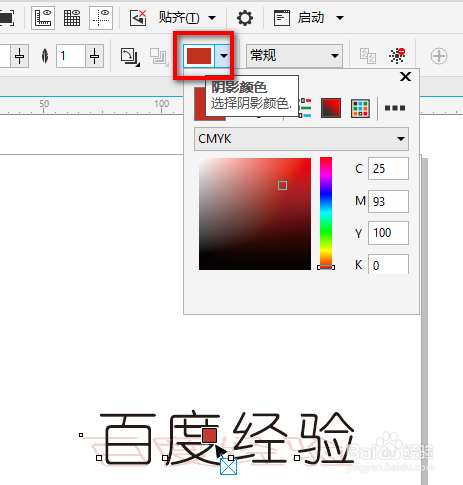Open the shadow color dropdown arrow
The height and width of the screenshot is (485, 463).
[x=223, y=56]
